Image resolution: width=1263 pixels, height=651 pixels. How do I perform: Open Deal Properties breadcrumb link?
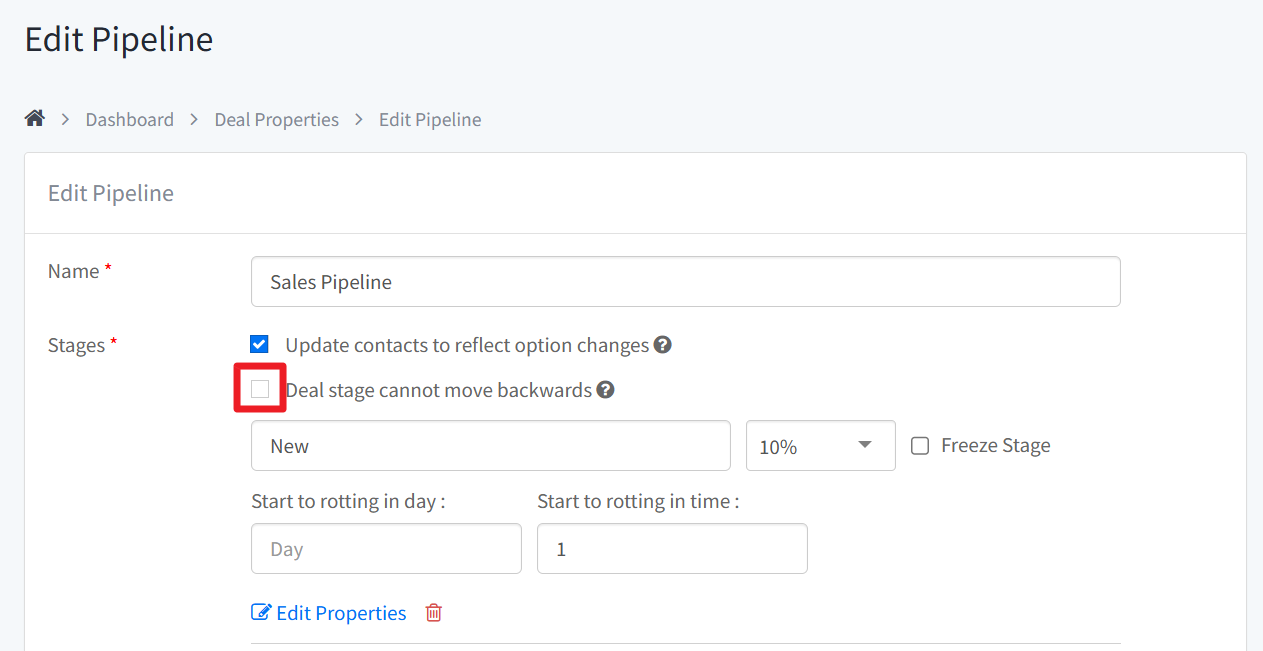pos(277,120)
